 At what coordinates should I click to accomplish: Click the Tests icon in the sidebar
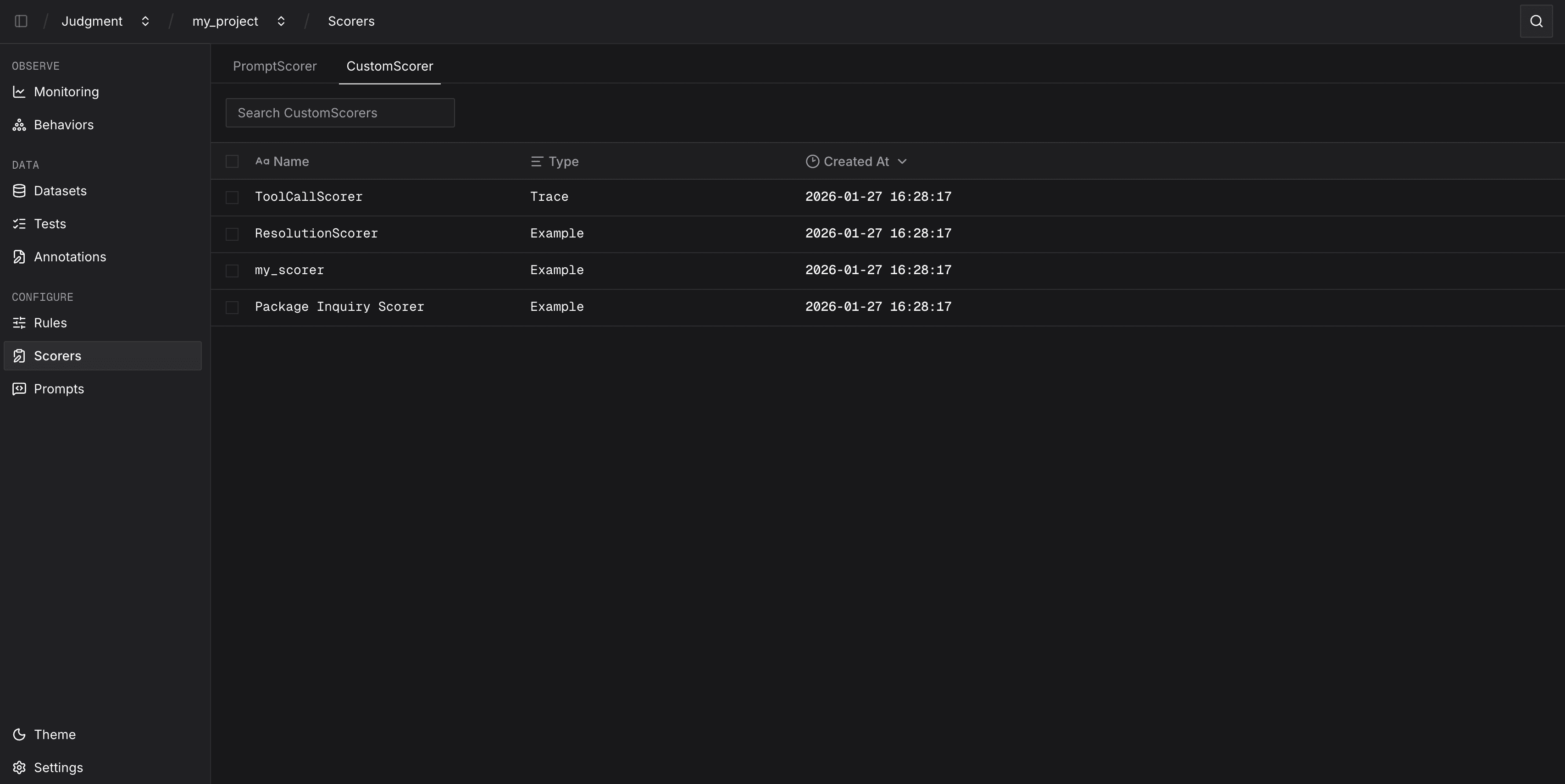click(19, 223)
